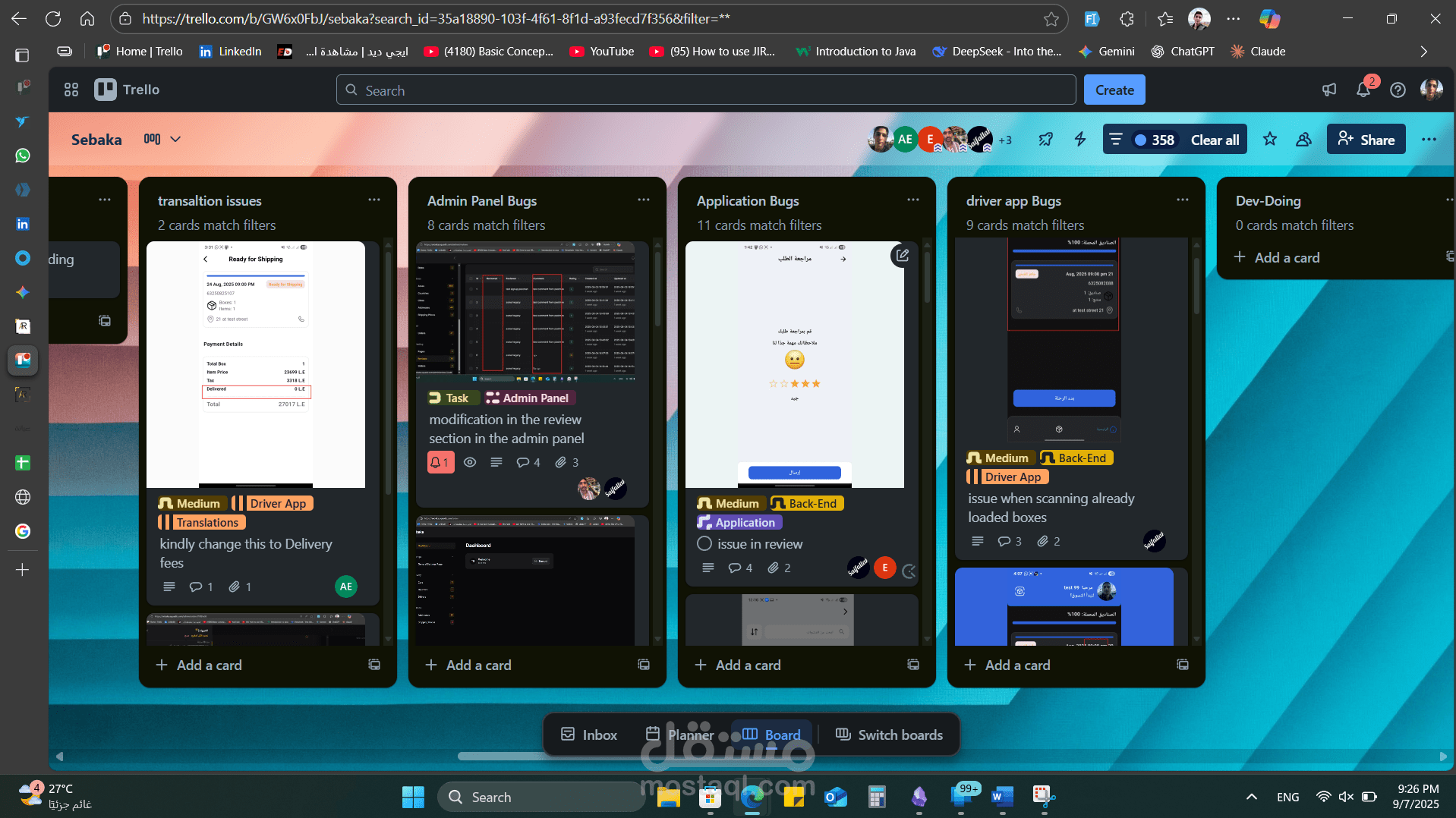Click the purple Application label

pyautogui.click(x=739, y=522)
